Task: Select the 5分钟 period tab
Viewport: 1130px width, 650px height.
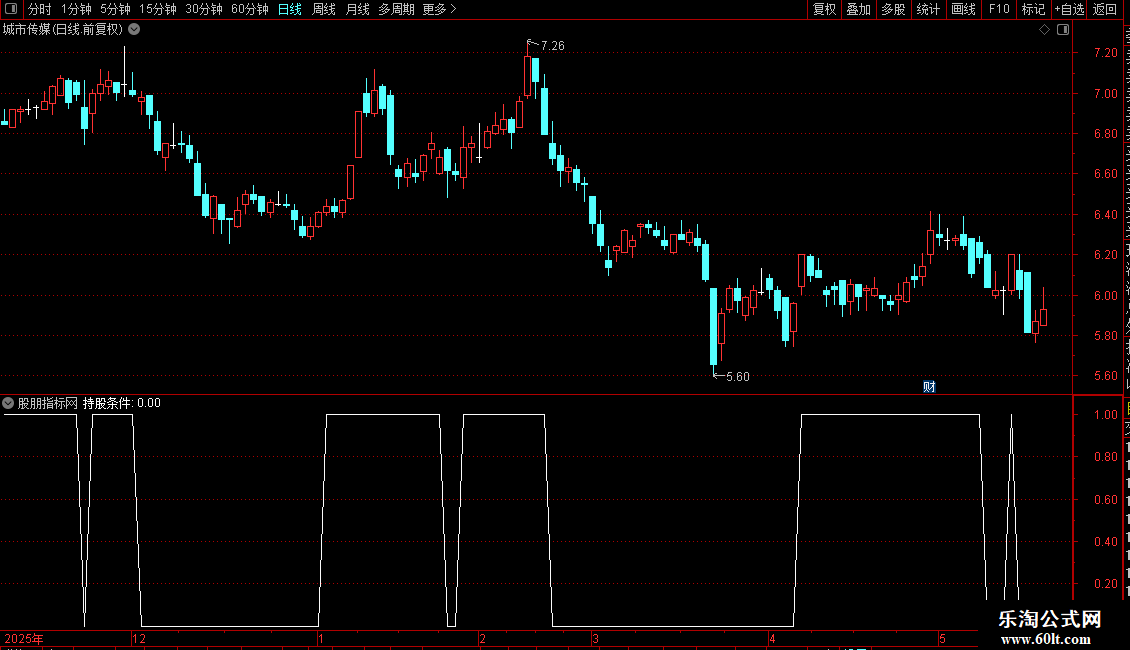Action: coord(115,9)
